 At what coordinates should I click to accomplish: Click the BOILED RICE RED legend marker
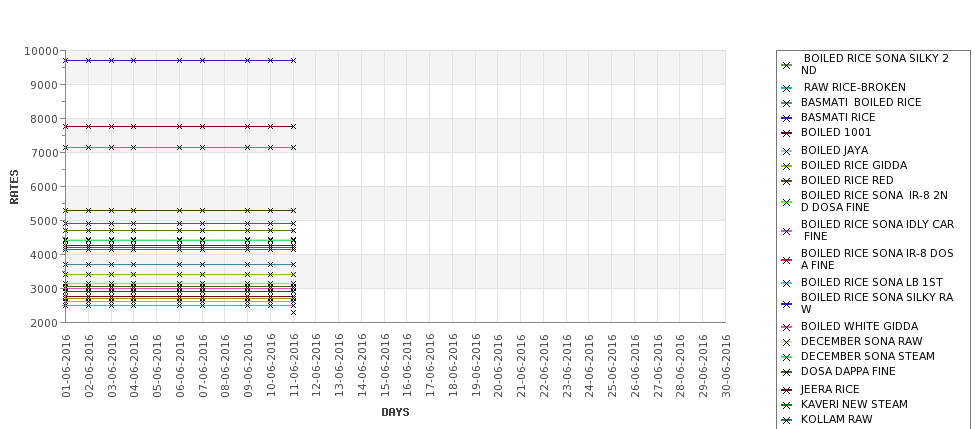(x=787, y=181)
